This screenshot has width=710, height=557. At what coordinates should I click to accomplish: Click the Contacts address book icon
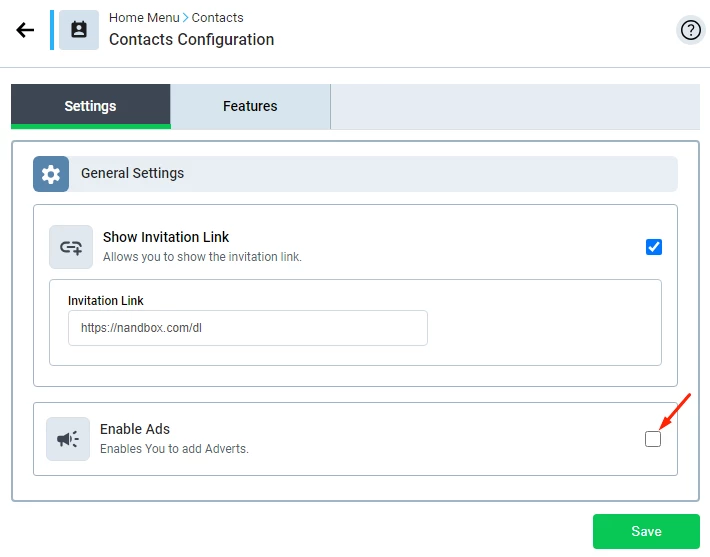point(79,30)
